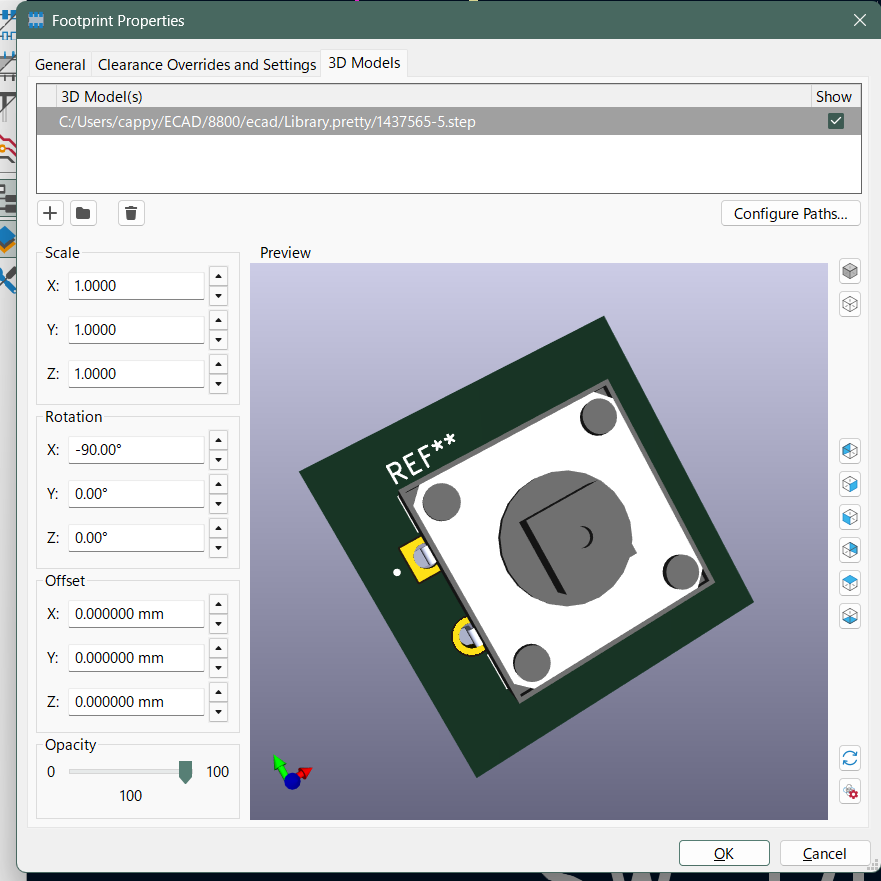
Task: Select the 1437565-5.step model row
Action: click(x=400, y=121)
